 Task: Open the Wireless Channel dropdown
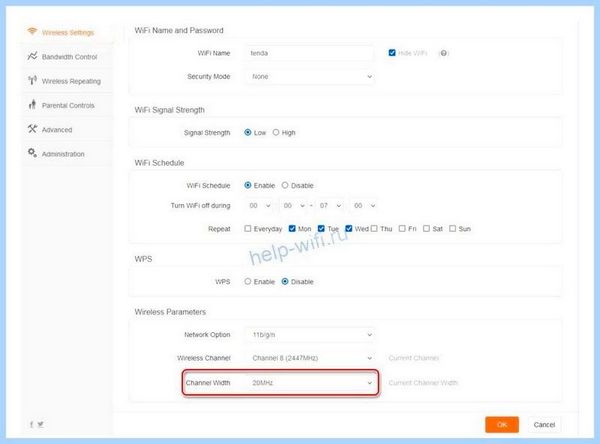pyautogui.click(x=310, y=358)
